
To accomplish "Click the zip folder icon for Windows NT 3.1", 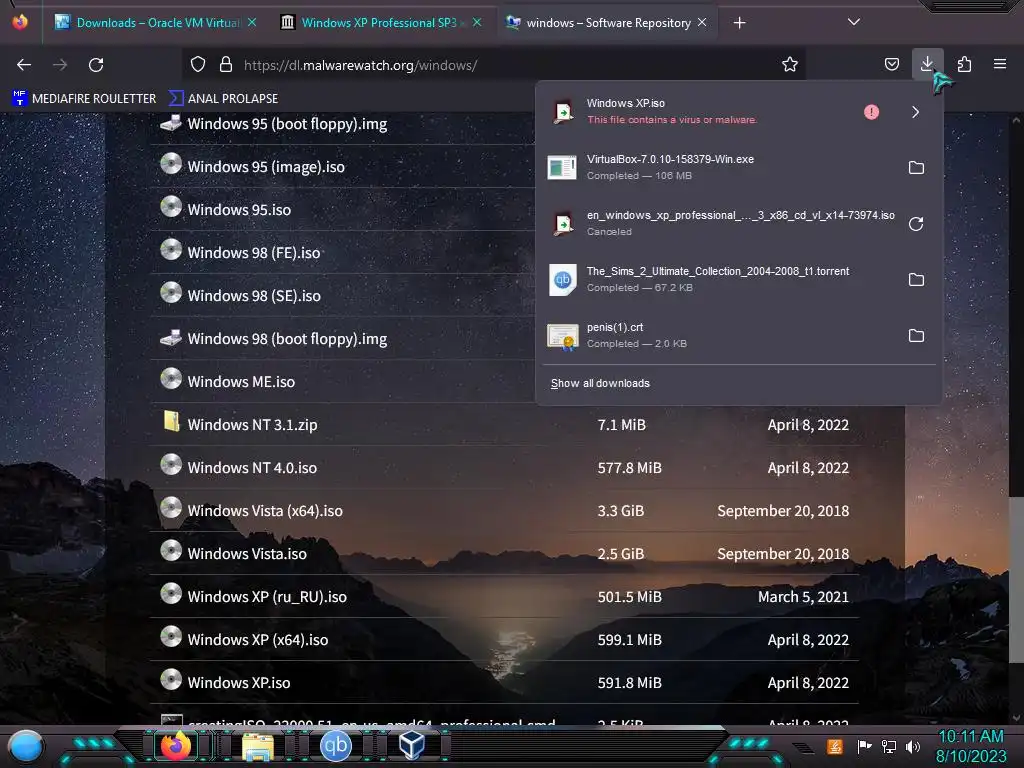I will 171,422.
